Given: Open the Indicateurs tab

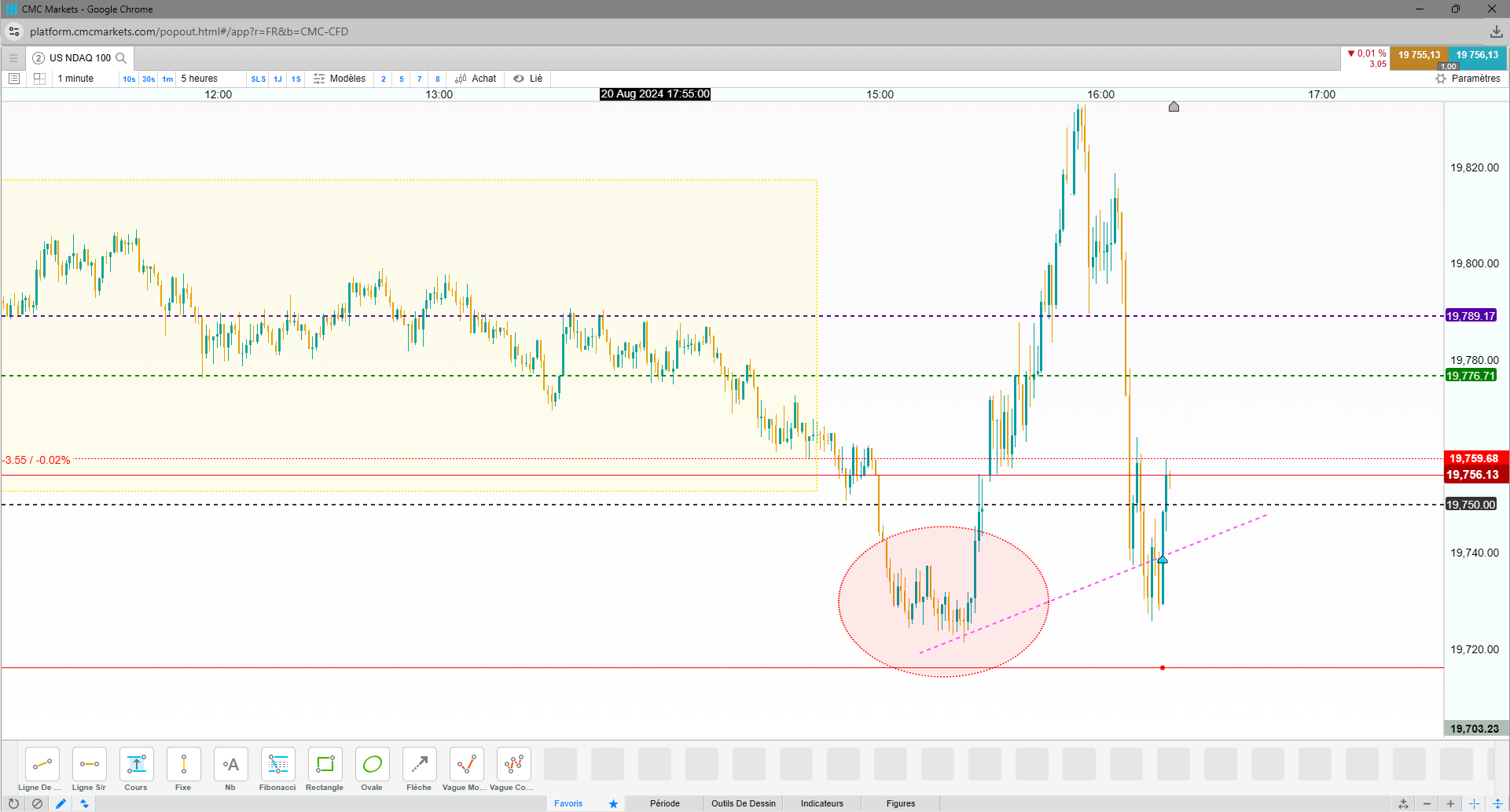Looking at the screenshot, I should click(x=822, y=803).
